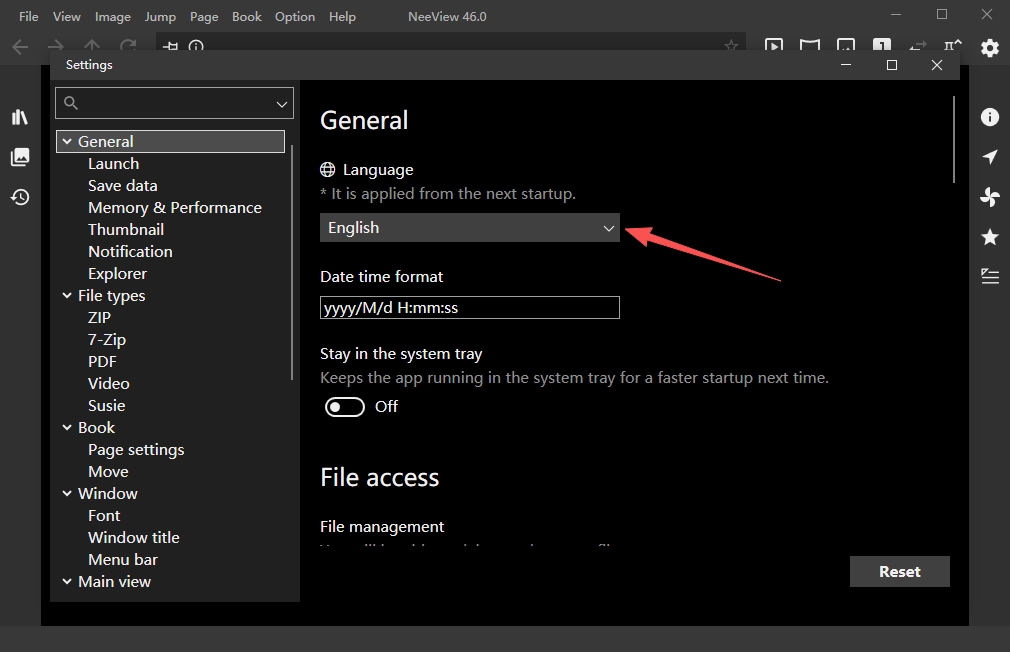Image resolution: width=1010 pixels, height=652 pixels.
Task: Select the File types tree label
Action: tap(111, 295)
